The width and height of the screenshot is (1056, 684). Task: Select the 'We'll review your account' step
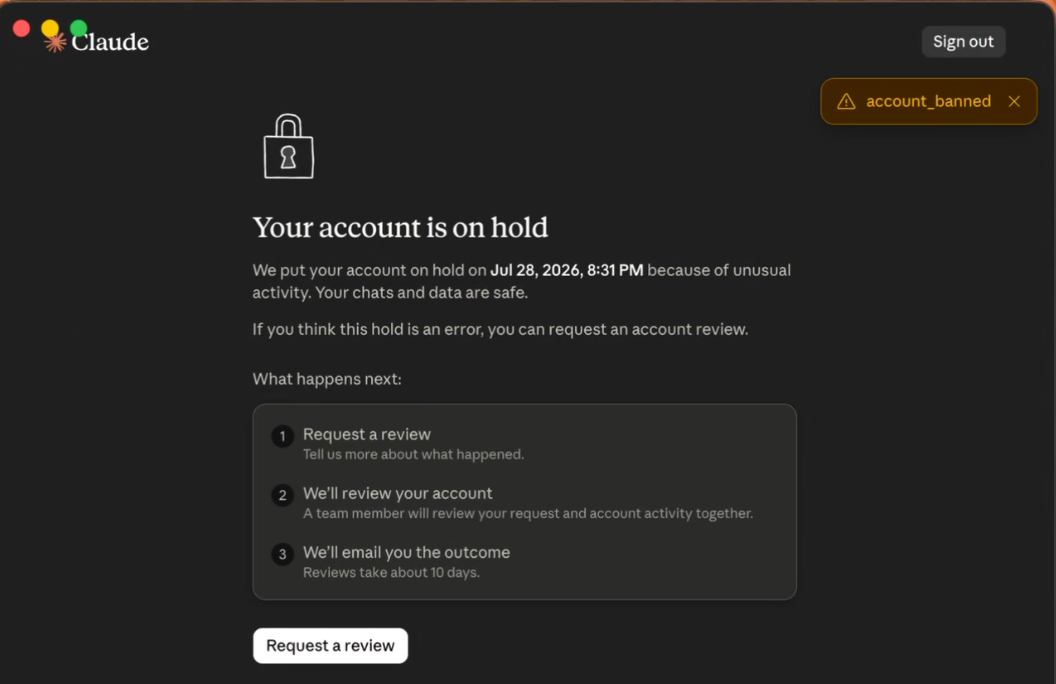pyautogui.click(x=397, y=493)
